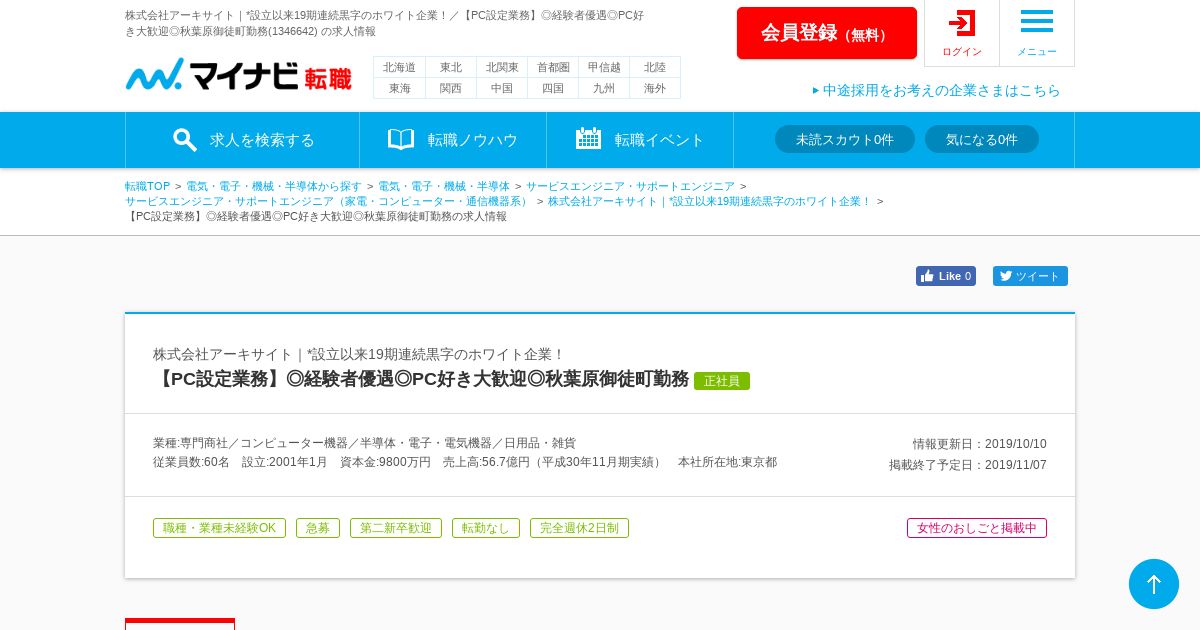Select 北陸 region

[x=655, y=67]
